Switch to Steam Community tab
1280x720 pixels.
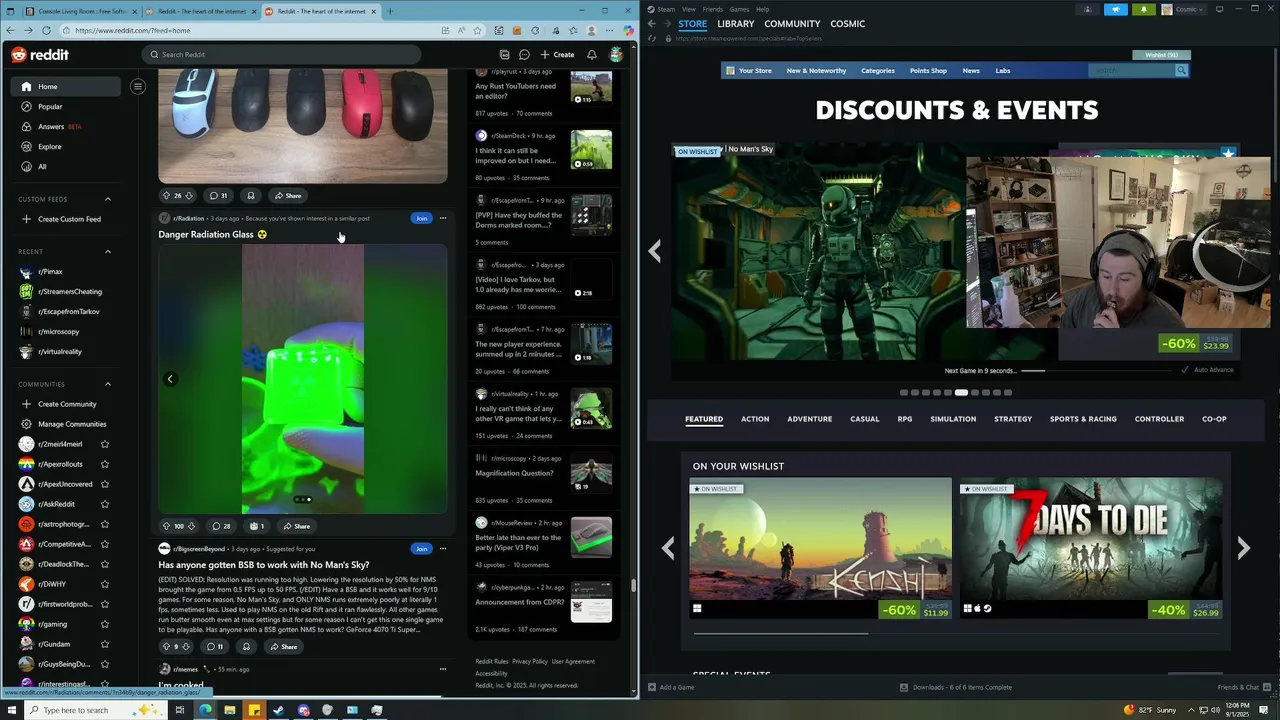792,23
